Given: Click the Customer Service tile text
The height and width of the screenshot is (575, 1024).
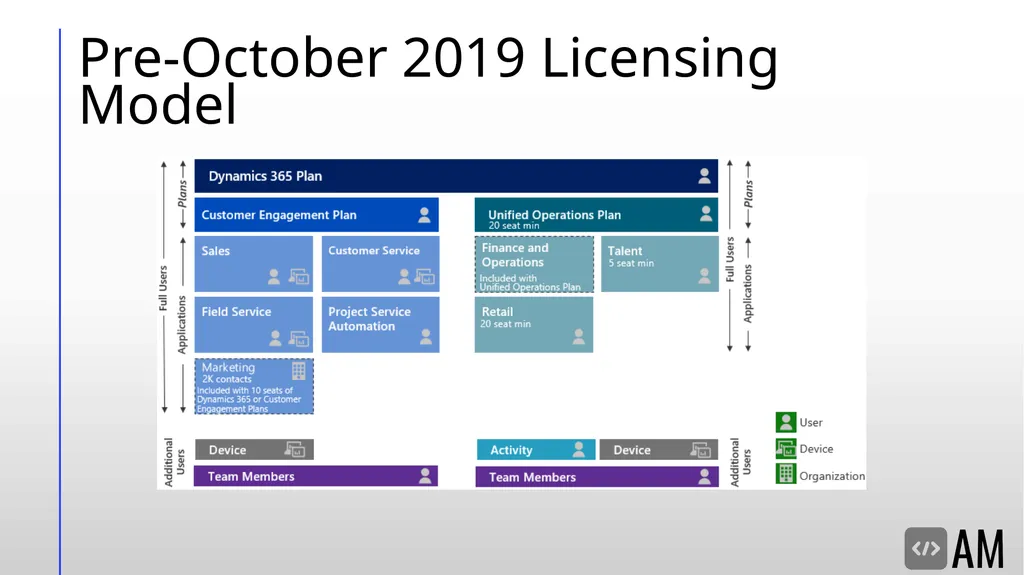Looking at the screenshot, I should [x=374, y=250].
